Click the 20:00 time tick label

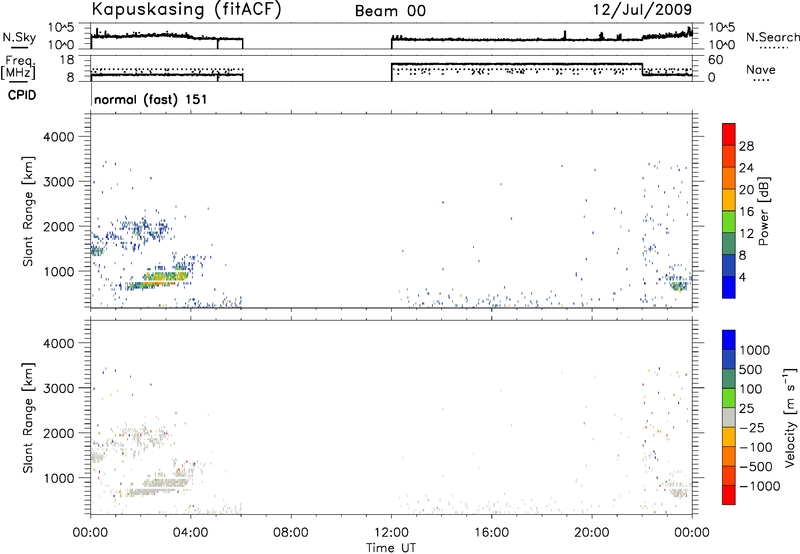[592, 533]
